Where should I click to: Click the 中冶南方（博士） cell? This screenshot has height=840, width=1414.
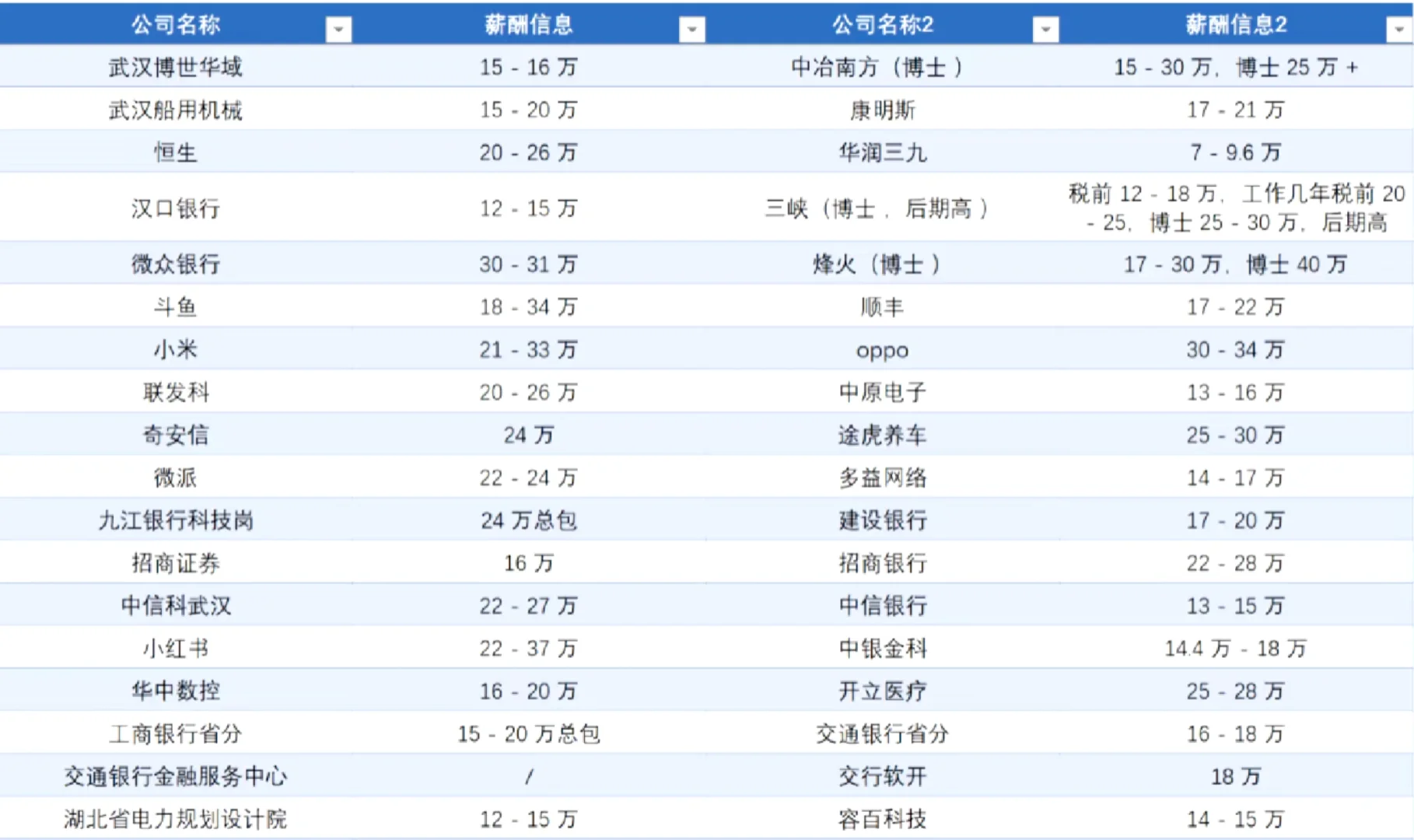[883, 67]
